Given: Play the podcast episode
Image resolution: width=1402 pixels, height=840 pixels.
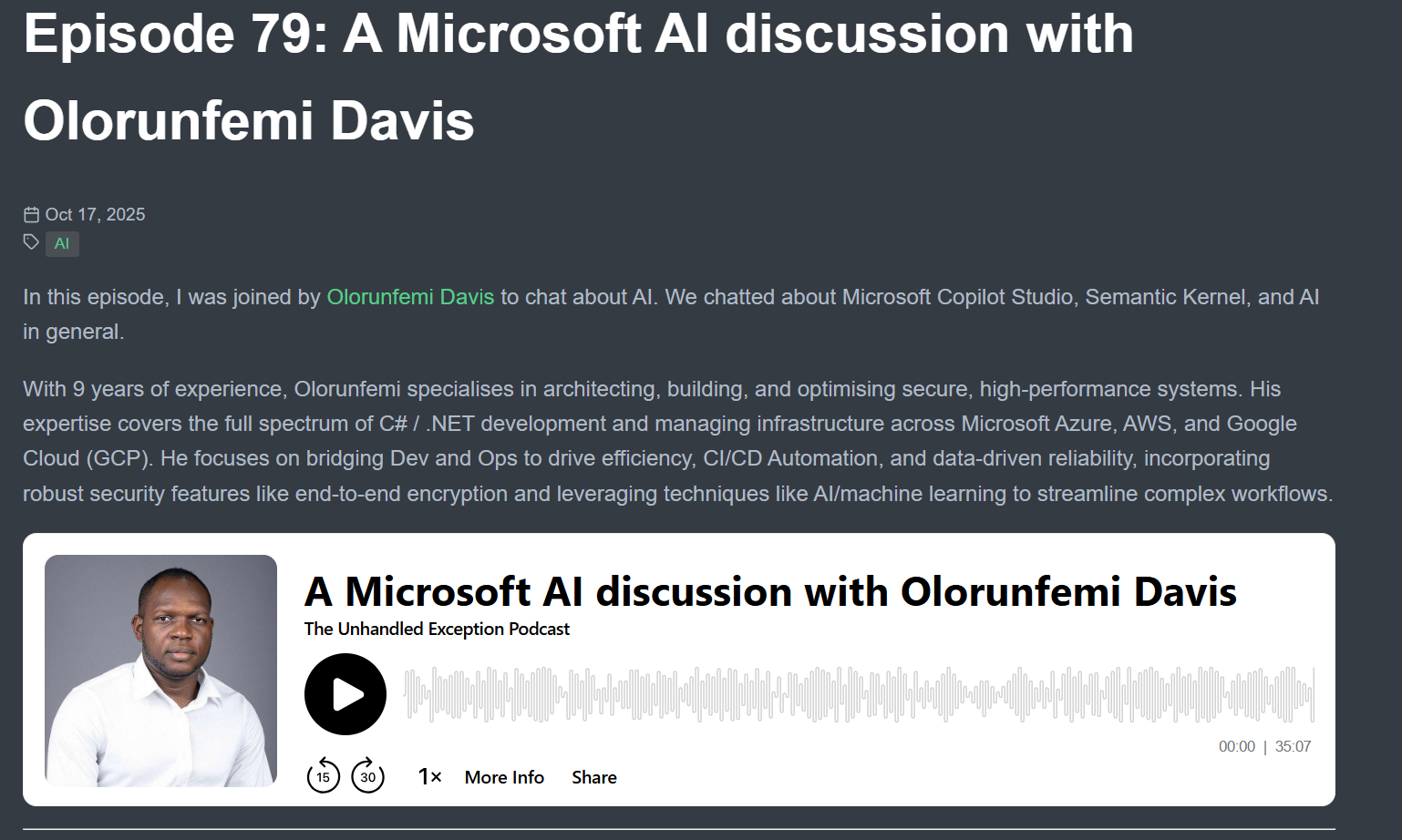Looking at the screenshot, I should click(345, 694).
